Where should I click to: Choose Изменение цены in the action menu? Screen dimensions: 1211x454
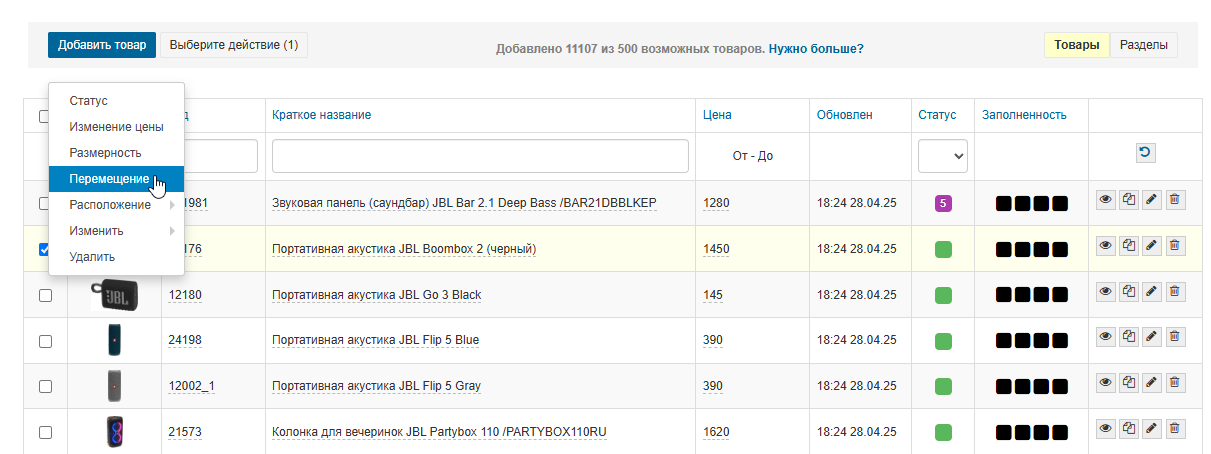point(116,127)
